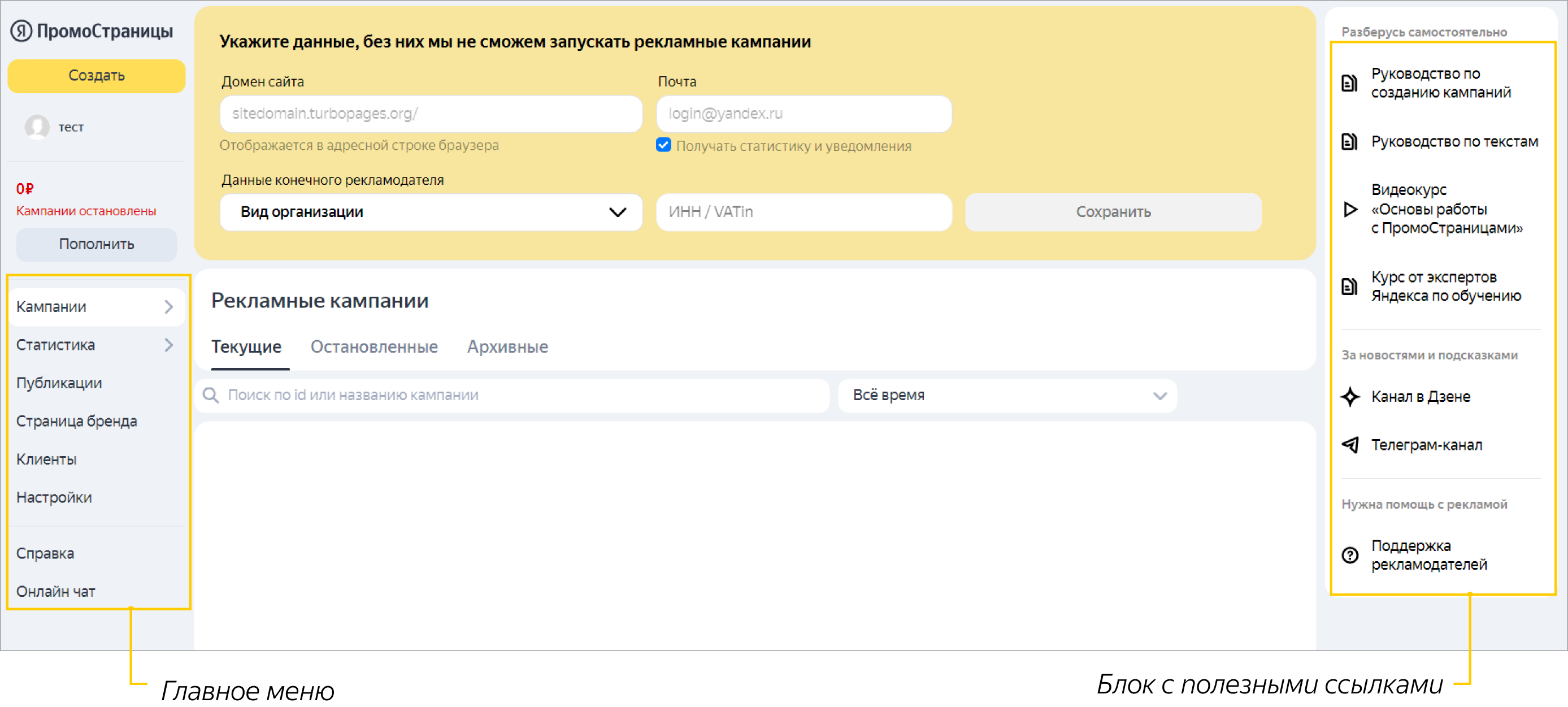Switch to the Архивные tab
The image size is (1568, 707).
point(507,346)
